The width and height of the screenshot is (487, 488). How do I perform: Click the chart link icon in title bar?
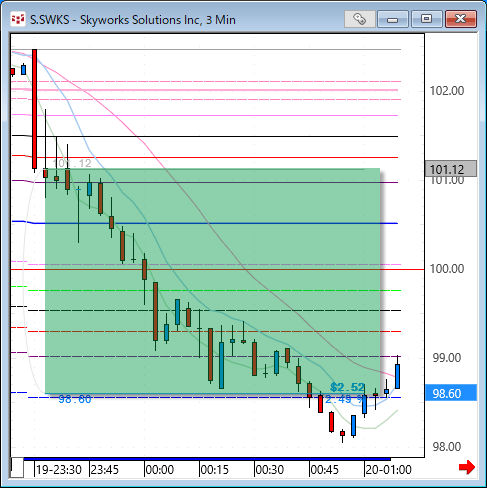click(359, 19)
